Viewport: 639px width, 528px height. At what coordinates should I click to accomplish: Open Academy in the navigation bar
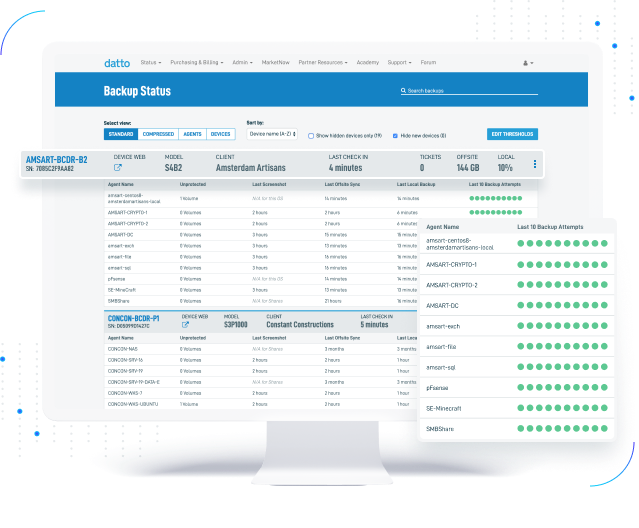click(368, 63)
